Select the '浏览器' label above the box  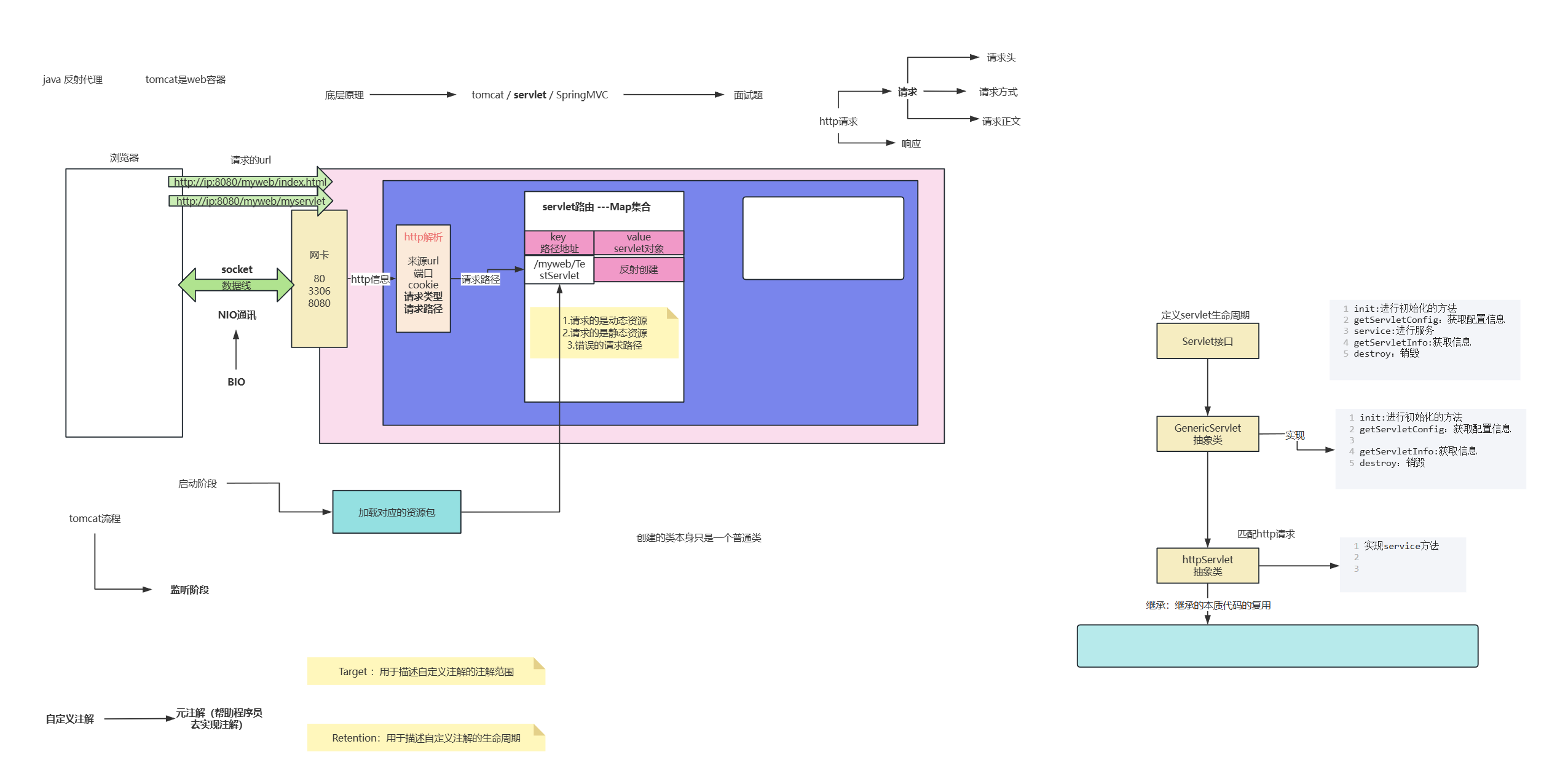[x=124, y=157]
